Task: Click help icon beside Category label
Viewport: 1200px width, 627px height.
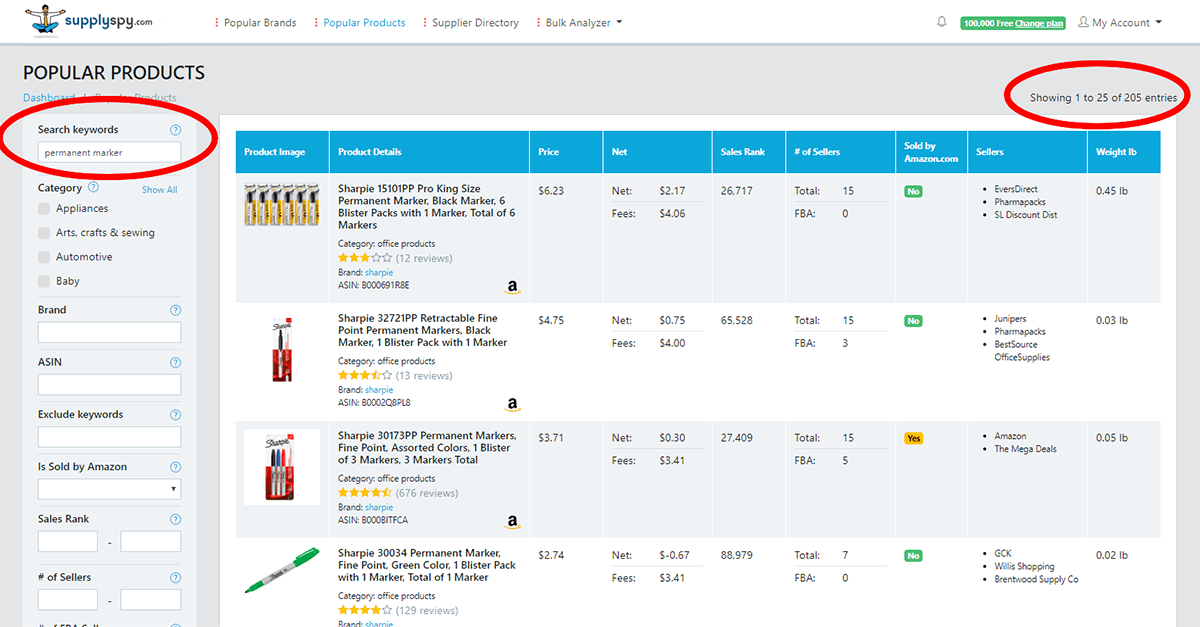Action: [93, 187]
